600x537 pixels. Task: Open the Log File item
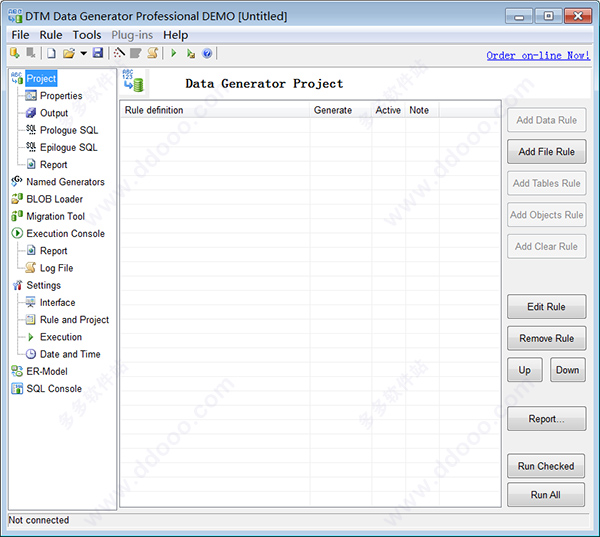click(57, 268)
